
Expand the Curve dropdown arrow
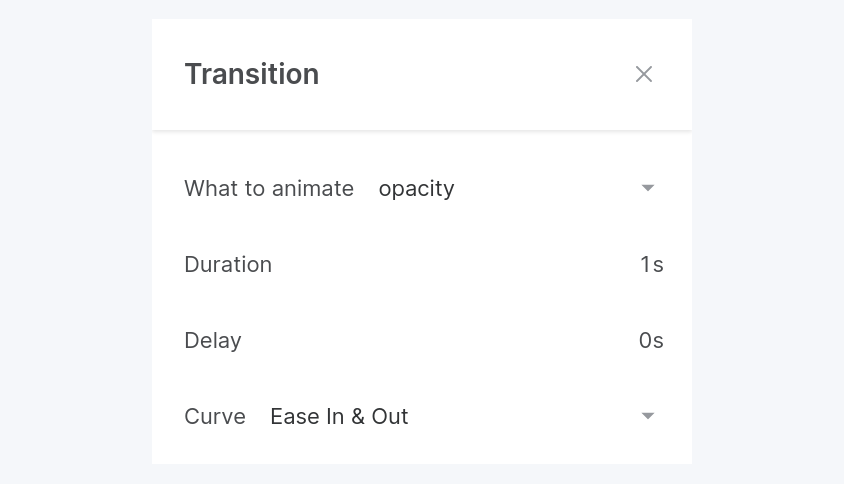tap(648, 416)
